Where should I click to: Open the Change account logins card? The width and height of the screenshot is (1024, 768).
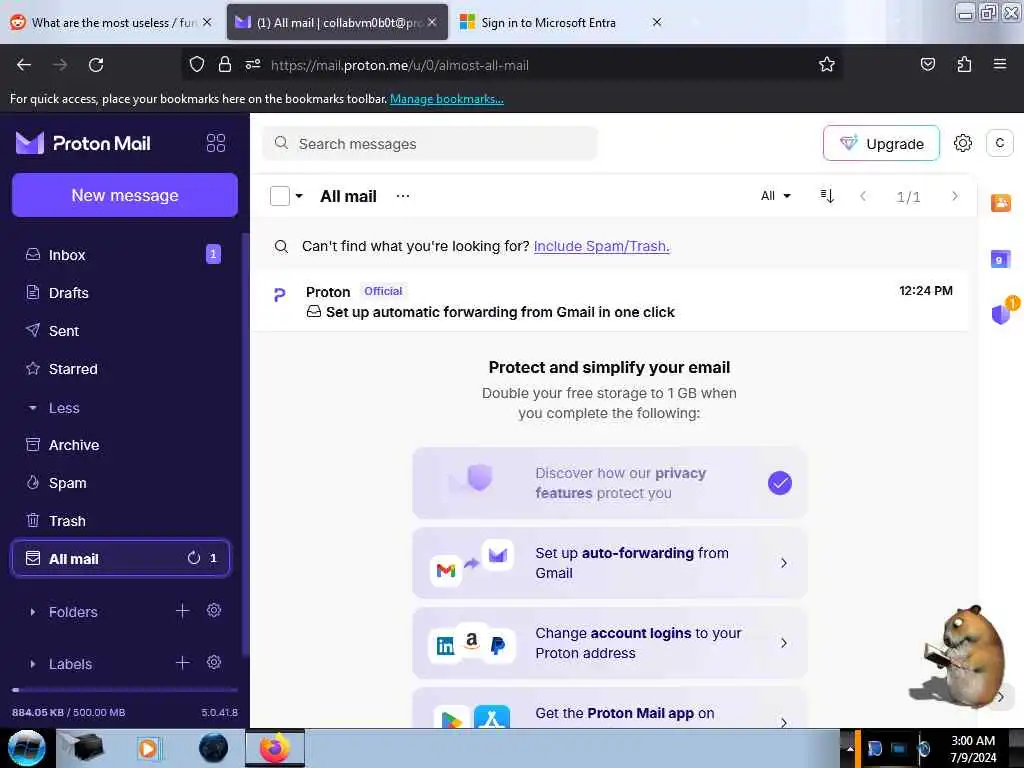pos(610,643)
